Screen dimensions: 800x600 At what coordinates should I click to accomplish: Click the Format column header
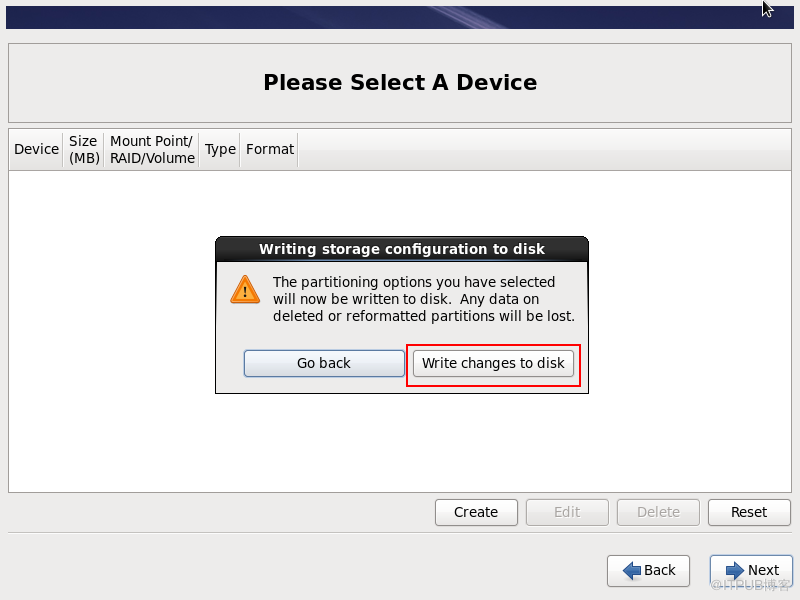click(270, 149)
